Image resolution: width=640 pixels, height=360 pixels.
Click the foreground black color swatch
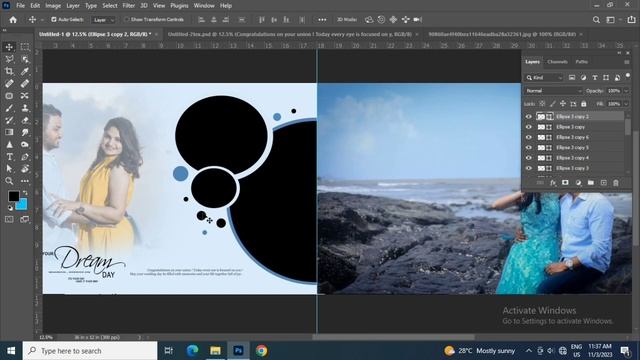click(x=13, y=196)
